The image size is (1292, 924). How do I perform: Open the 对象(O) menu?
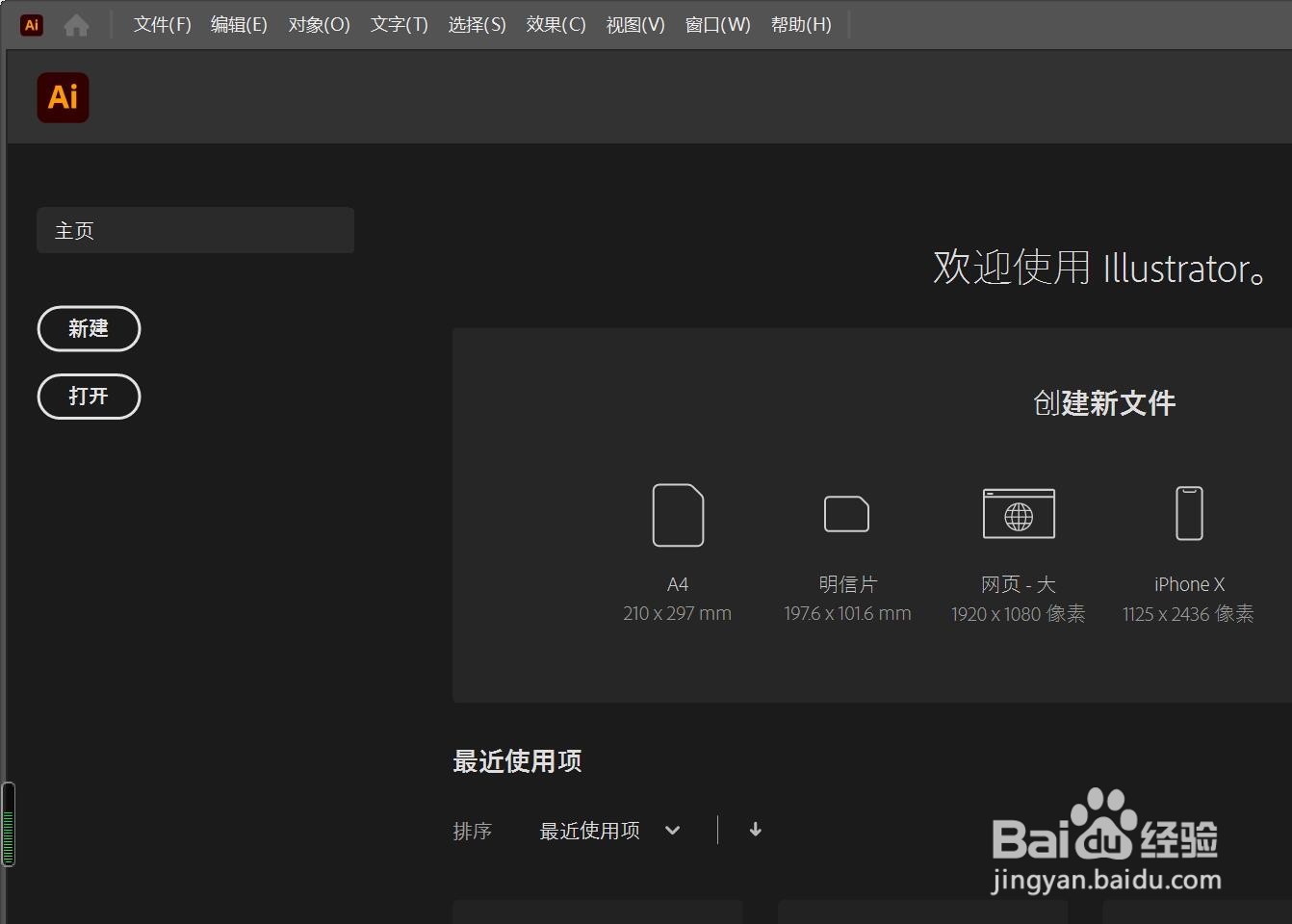pyautogui.click(x=319, y=25)
